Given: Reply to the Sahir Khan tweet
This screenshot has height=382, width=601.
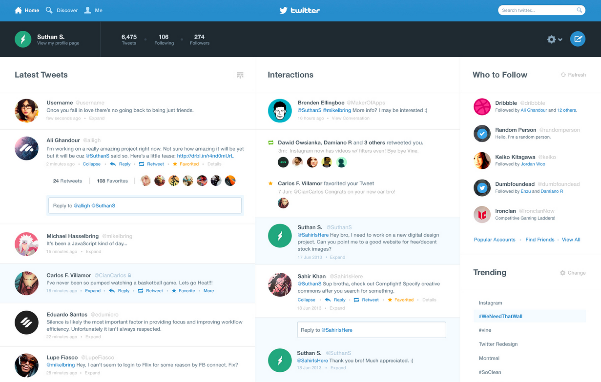Looking at the screenshot, I should pos(335,300).
